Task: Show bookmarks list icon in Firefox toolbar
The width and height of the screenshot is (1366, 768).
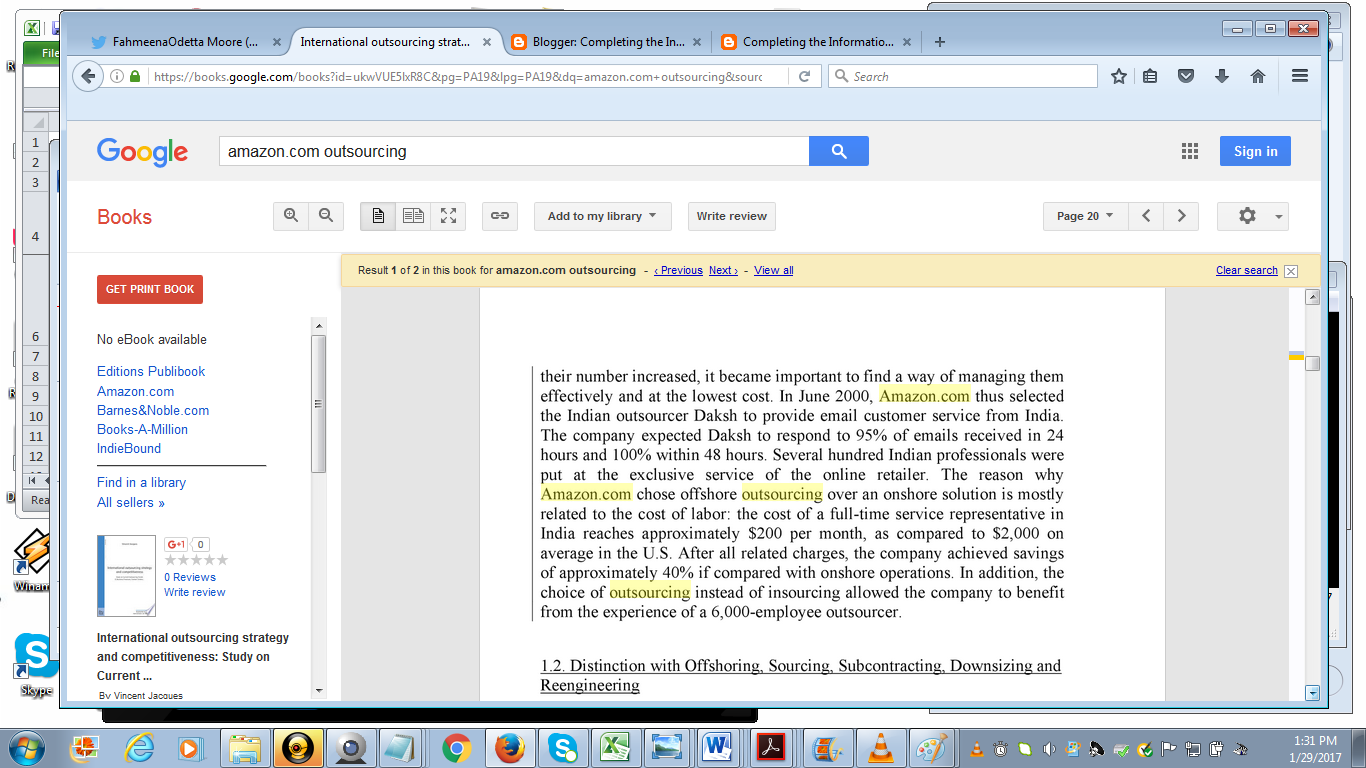Action: pyautogui.click(x=1150, y=76)
